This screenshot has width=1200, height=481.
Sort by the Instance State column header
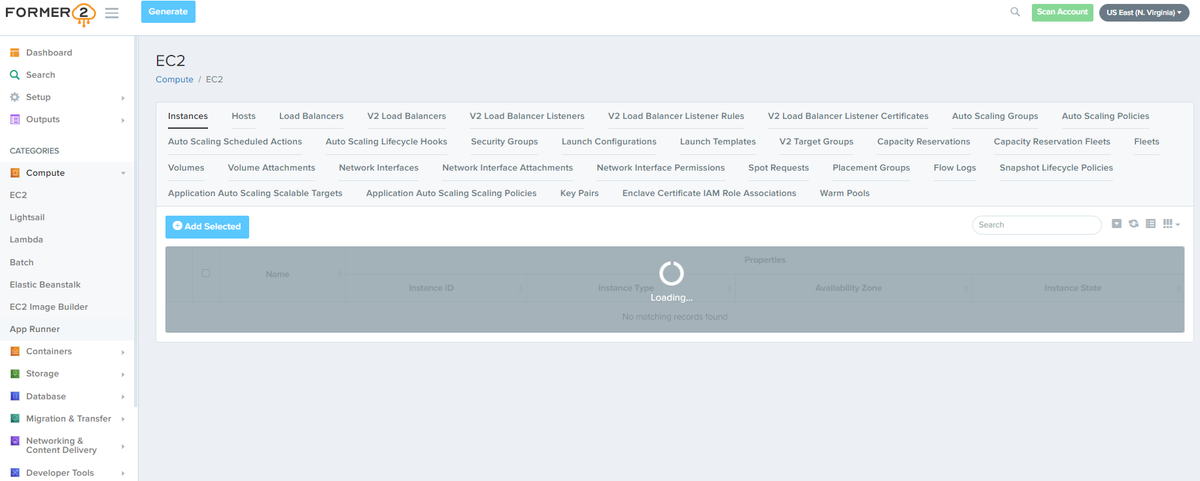point(1072,288)
